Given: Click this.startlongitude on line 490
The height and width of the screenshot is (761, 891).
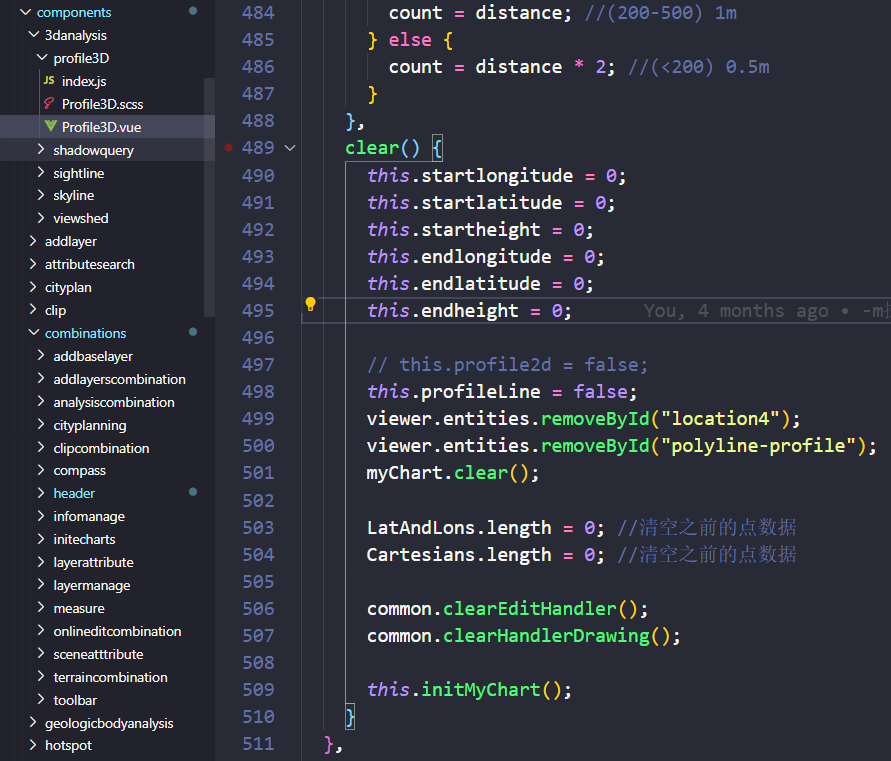Looking at the screenshot, I should (x=469, y=176).
